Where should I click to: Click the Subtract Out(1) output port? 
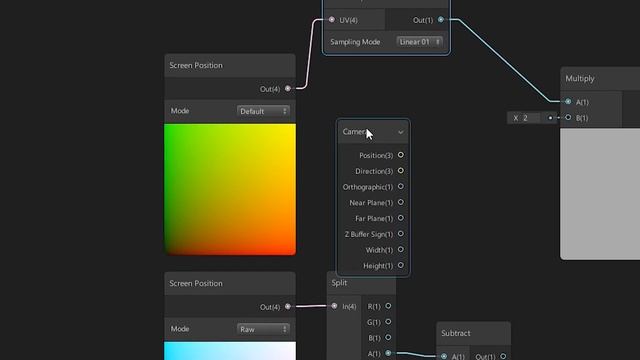pos(503,356)
